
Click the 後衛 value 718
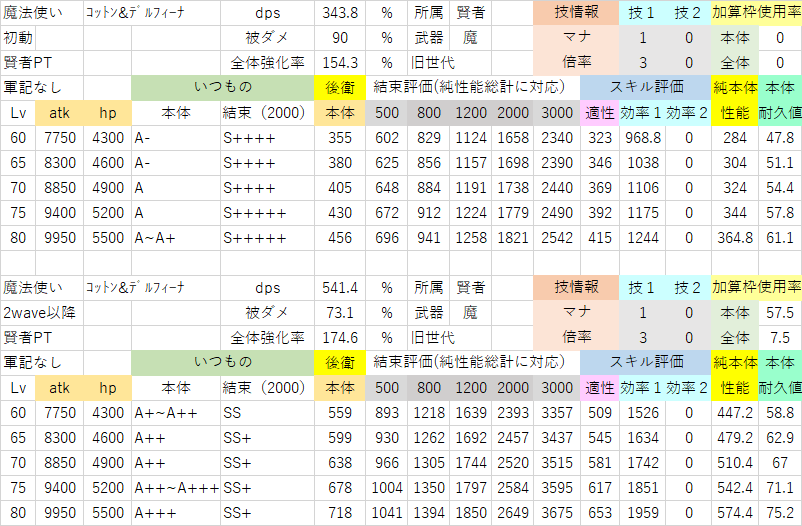point(340,513)
